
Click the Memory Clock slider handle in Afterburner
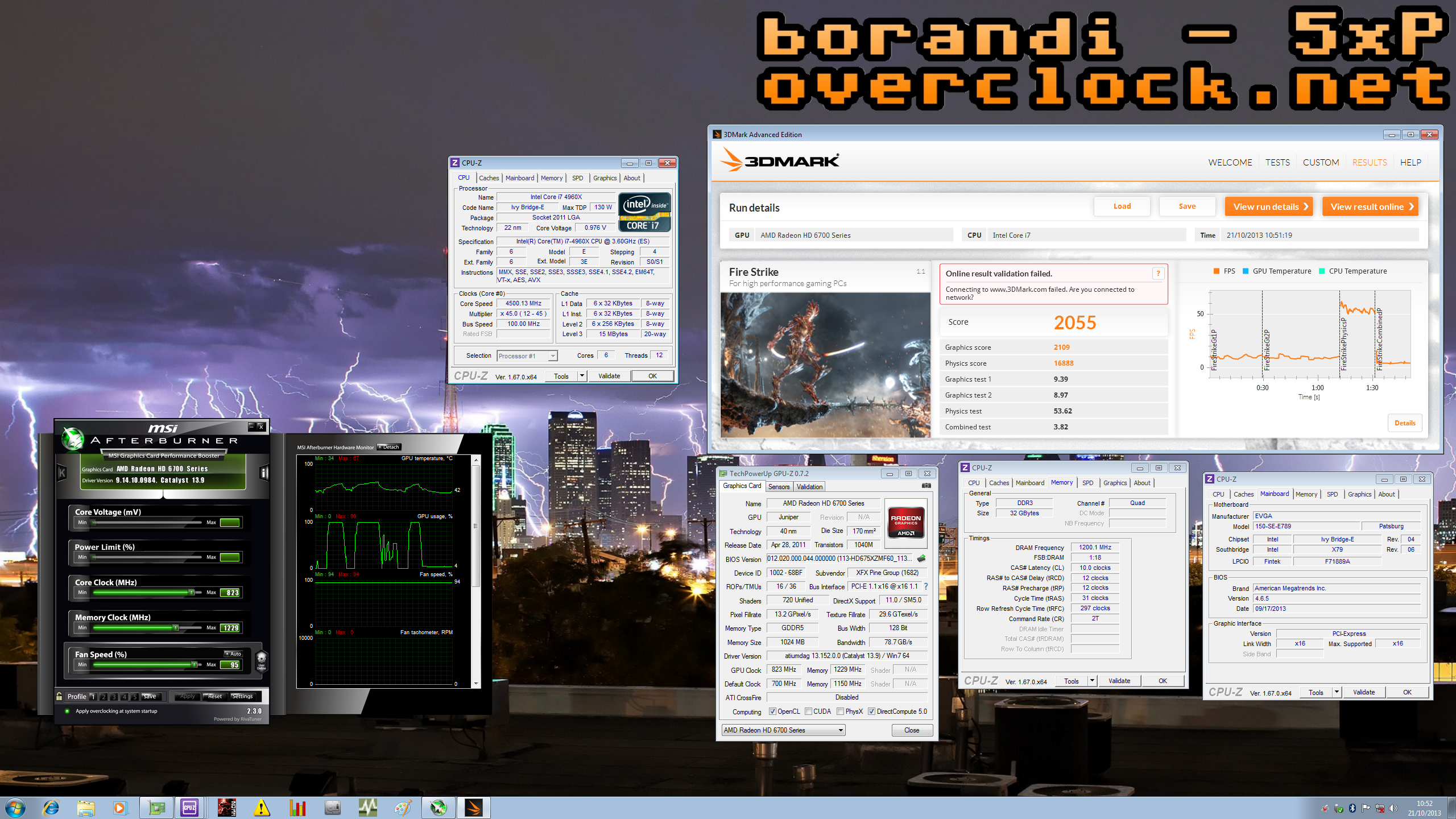[176, 627]
